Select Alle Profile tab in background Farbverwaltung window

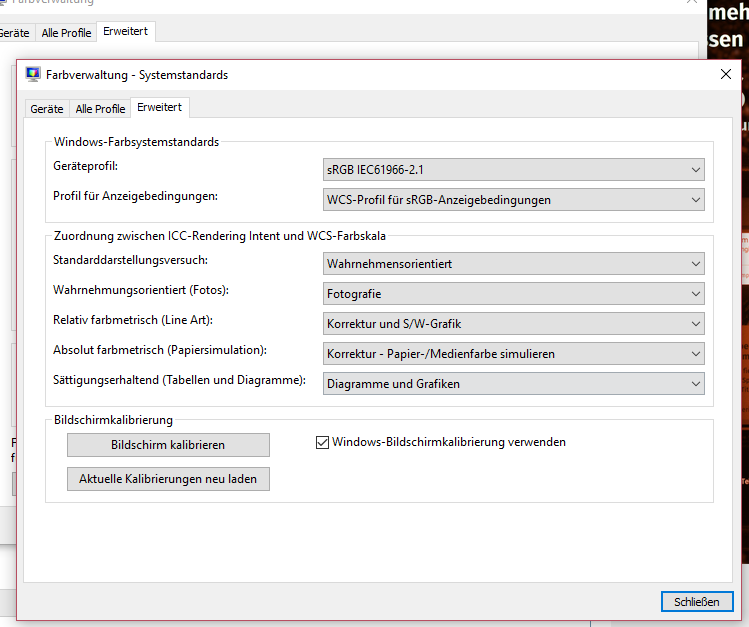tap(66, 33)
